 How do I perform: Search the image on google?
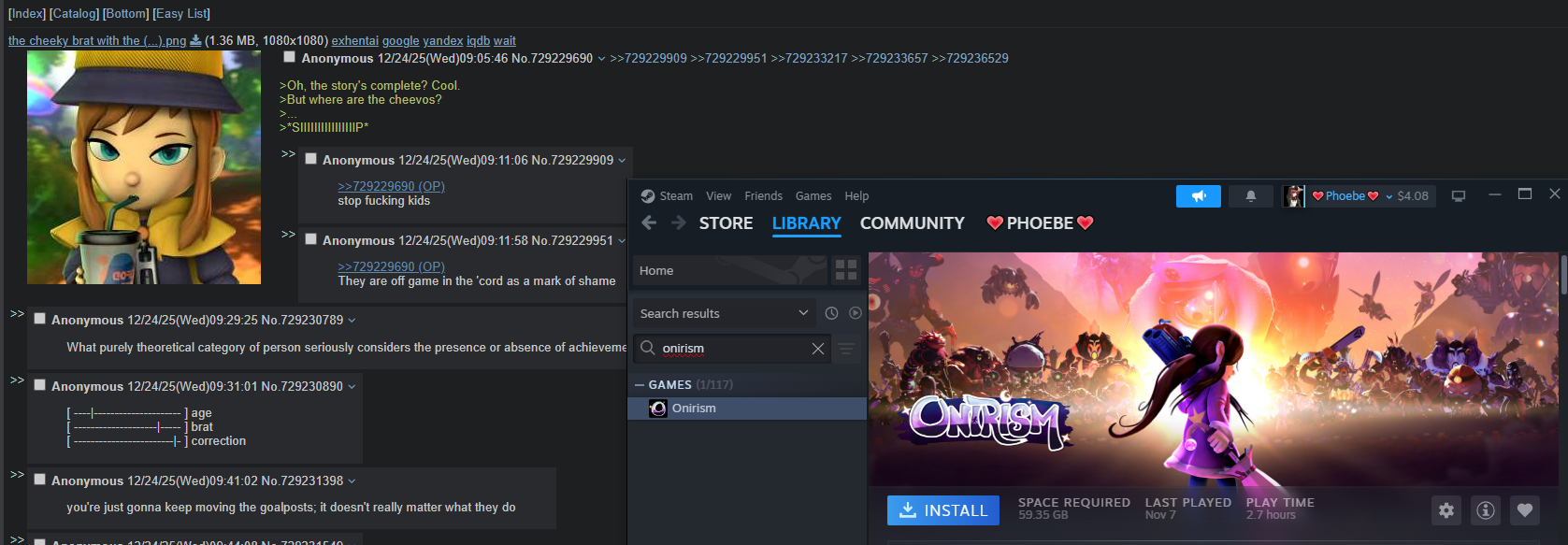[x=400, y=40]
